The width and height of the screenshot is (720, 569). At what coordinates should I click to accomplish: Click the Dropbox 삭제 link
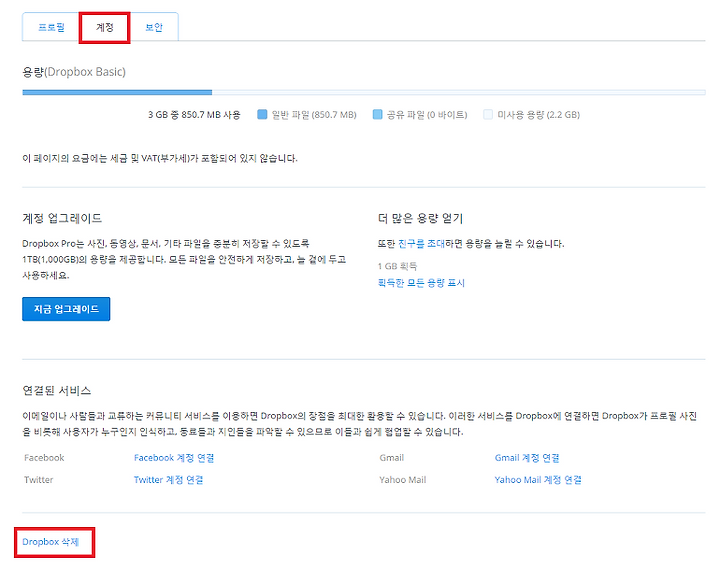[x=51, y=542]
